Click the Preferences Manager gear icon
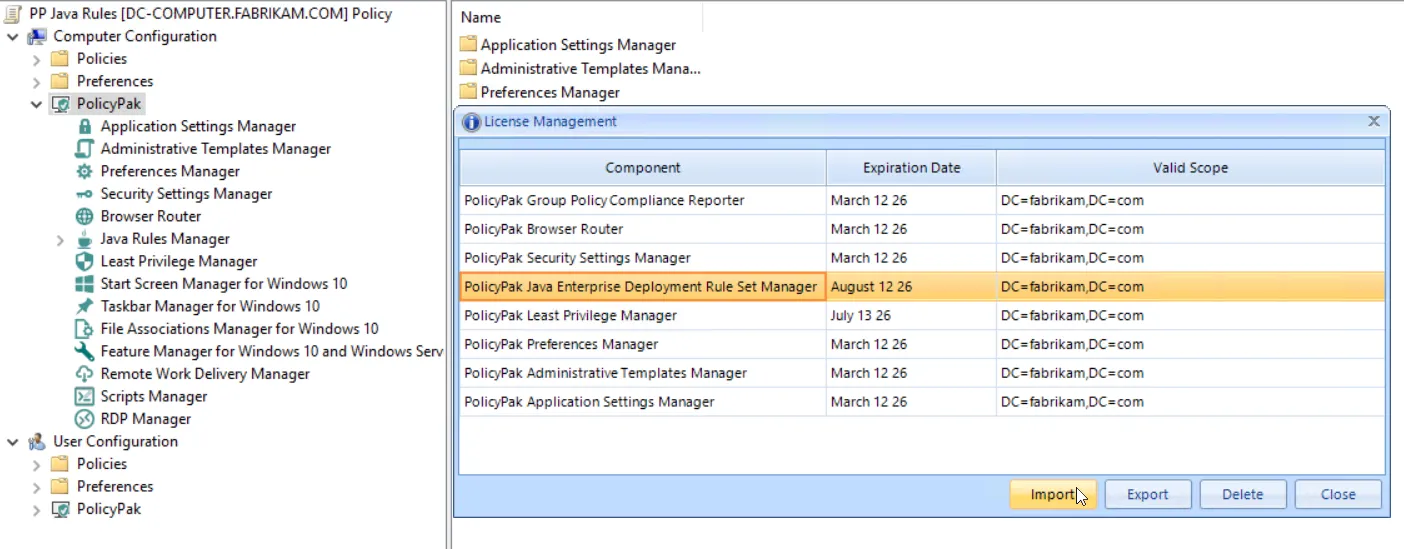 coord(84,171)
